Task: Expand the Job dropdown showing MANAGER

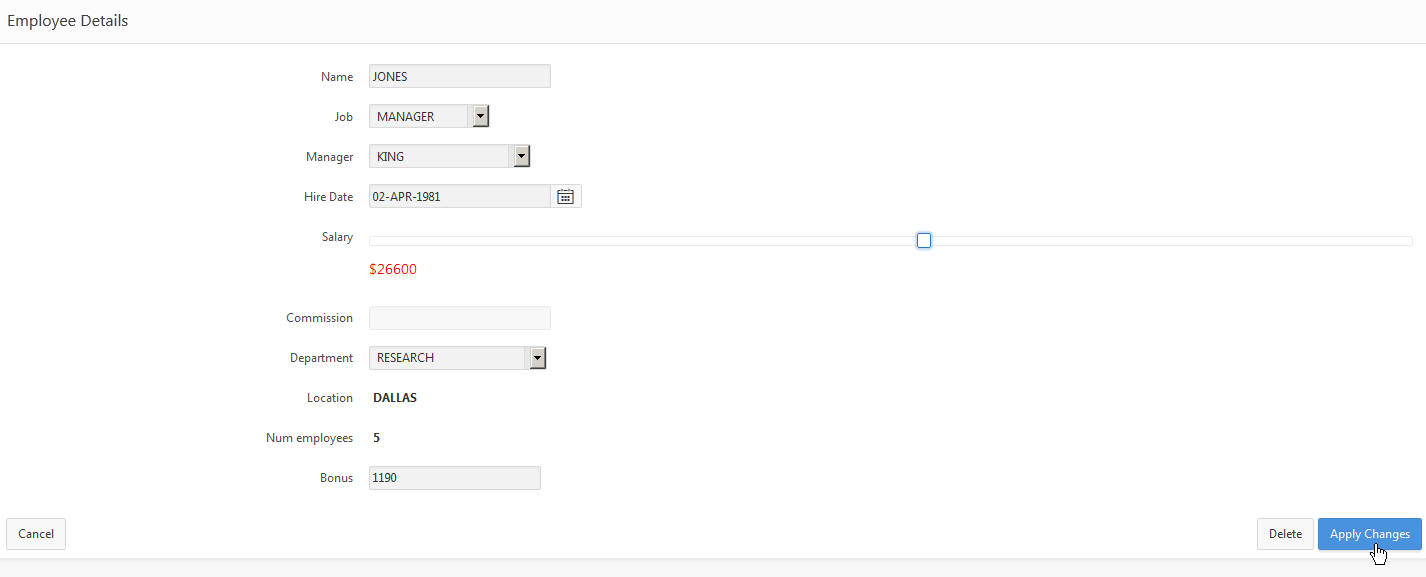Action: tap(481, 117)
